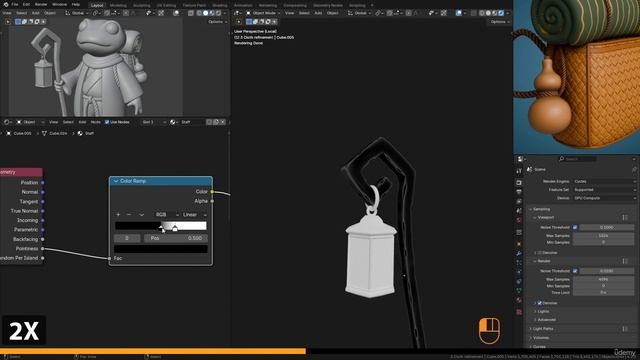The image size is (640, 360).
Task: Open the Physics properties tab
Action: coord(519,272)
